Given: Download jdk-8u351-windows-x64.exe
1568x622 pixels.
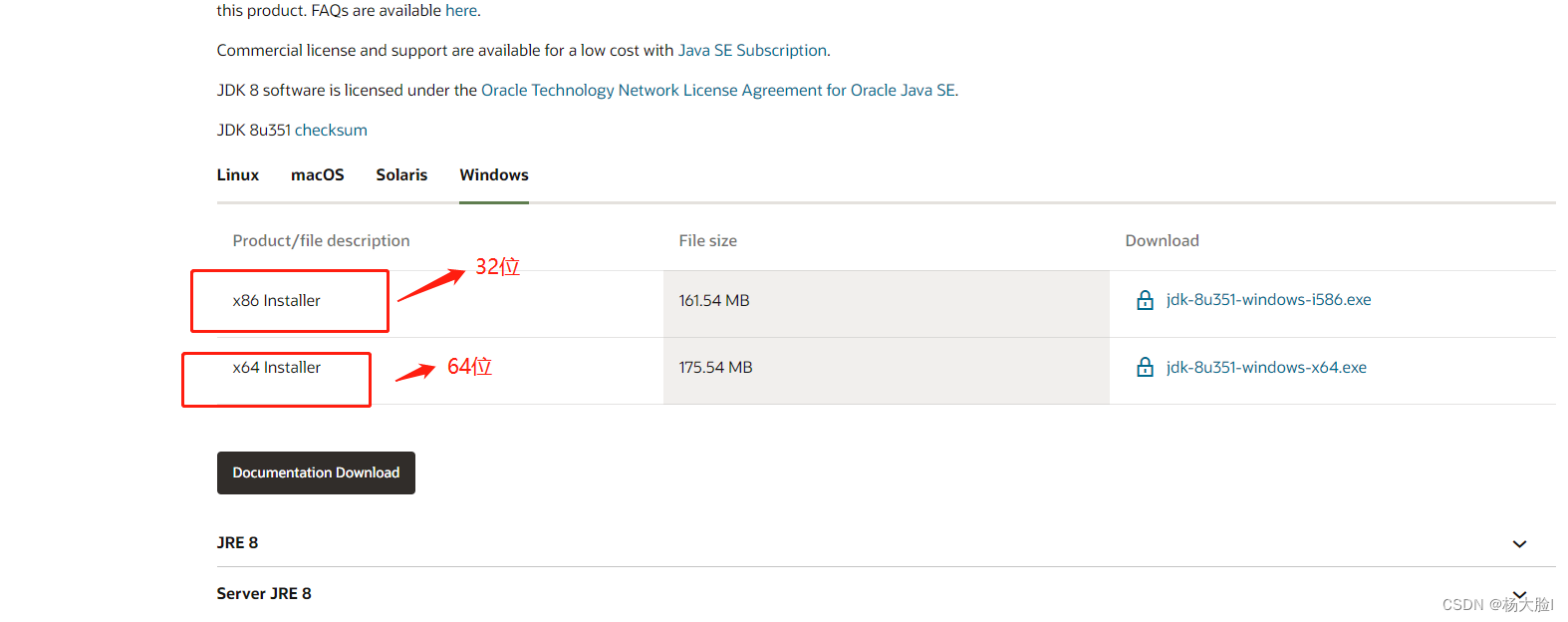Looking at the screenshot, I should (1266, 368).
